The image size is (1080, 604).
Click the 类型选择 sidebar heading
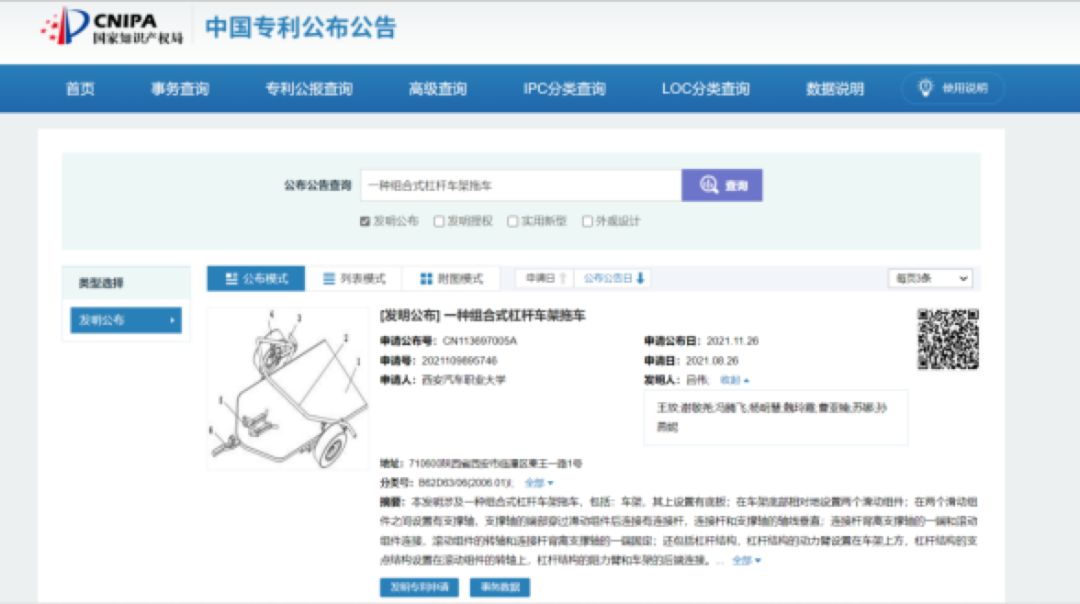pos(101,283)
